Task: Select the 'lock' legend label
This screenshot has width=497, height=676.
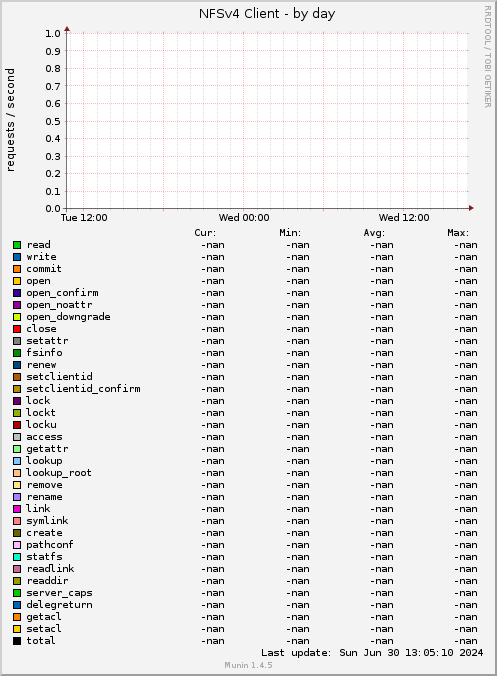Action: pos(38,401)
